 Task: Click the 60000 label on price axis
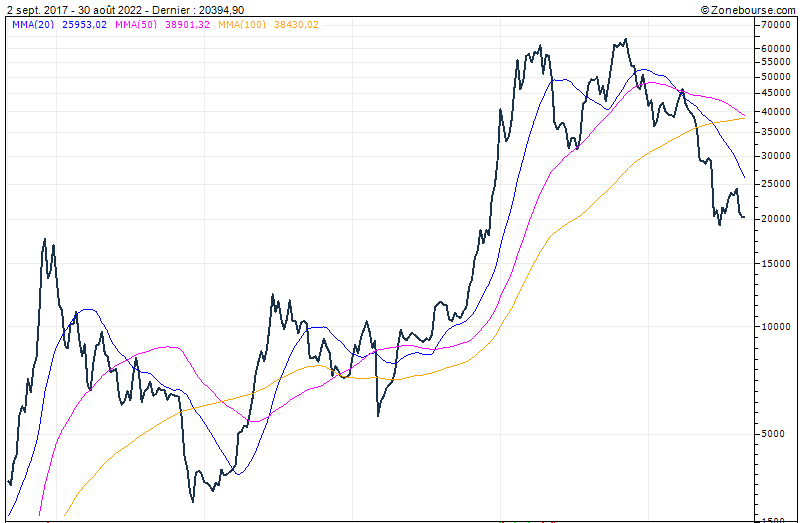pos(776,49)
